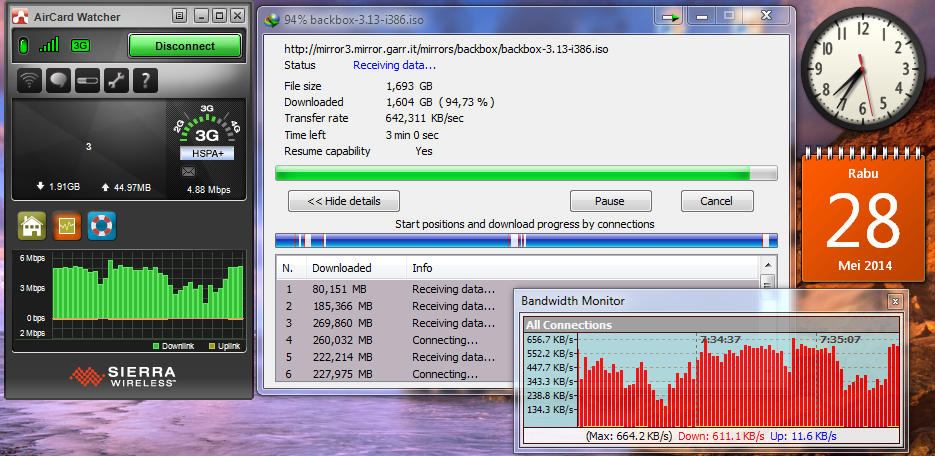
Task: Click the data usage pill icon
Action: click(87, 80)
